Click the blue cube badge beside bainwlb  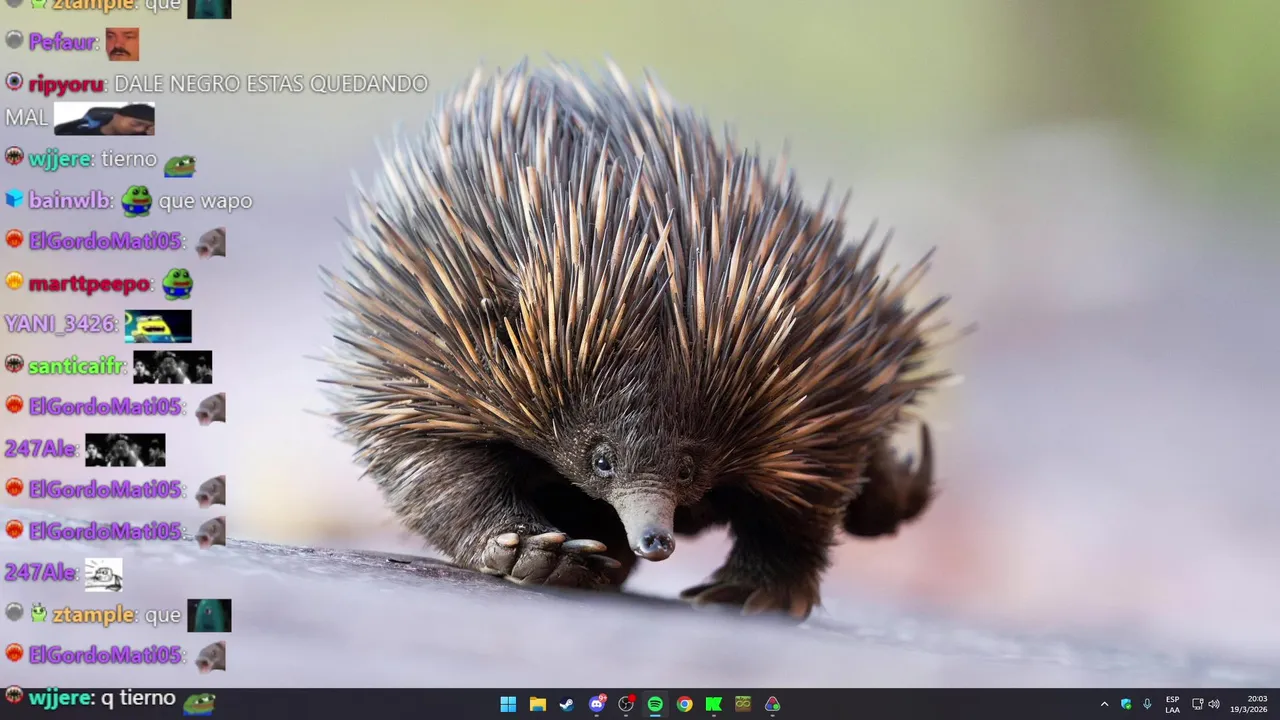[x=14, y=199]
